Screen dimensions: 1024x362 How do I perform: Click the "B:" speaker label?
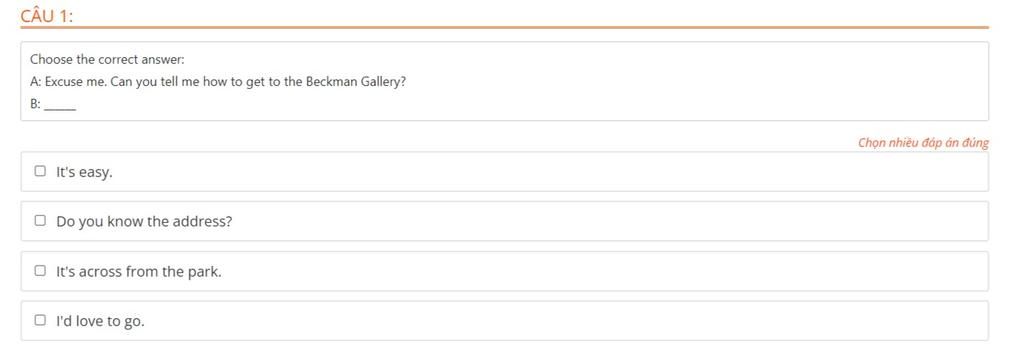point(35,105)
